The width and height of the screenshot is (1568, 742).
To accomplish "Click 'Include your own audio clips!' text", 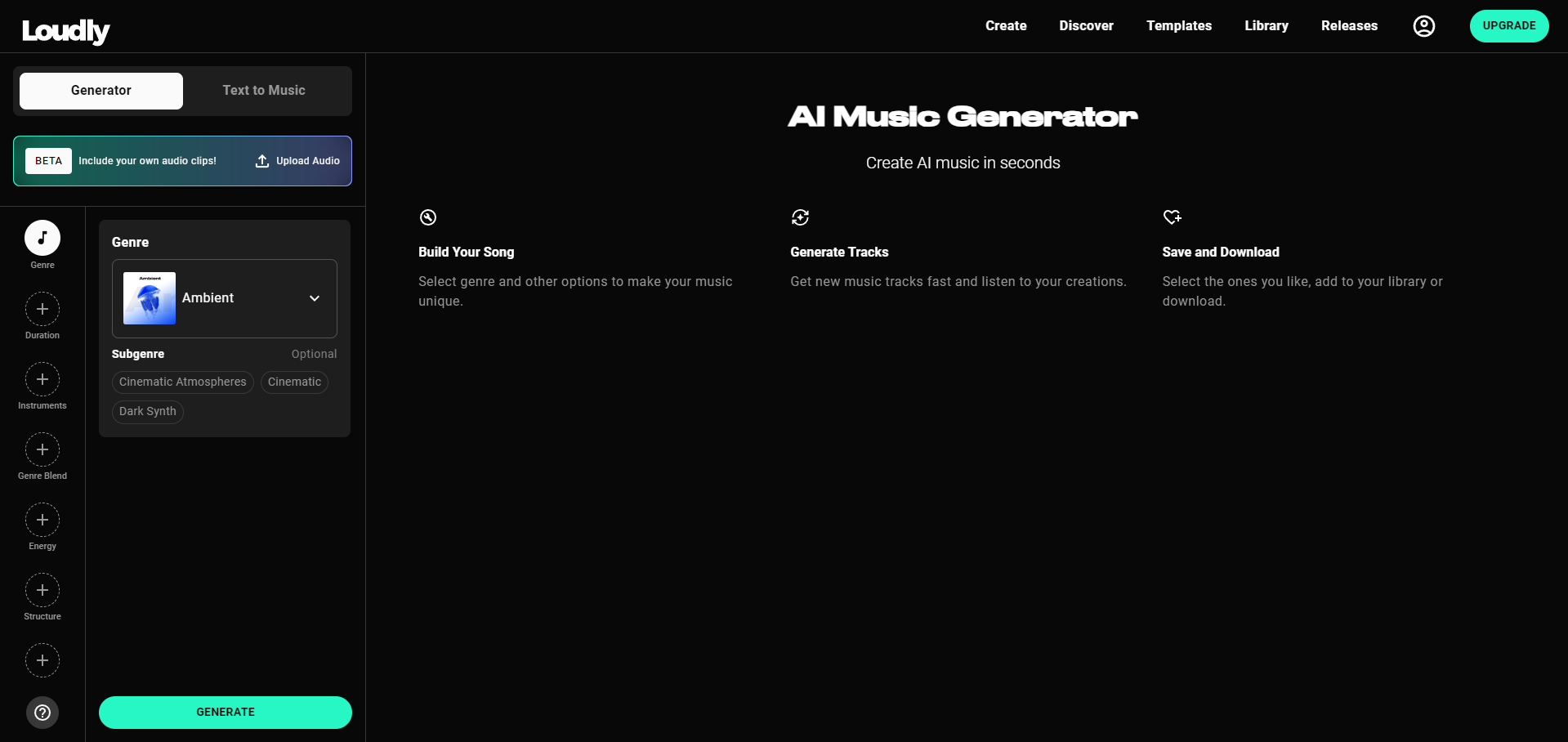I will (148, 161).
